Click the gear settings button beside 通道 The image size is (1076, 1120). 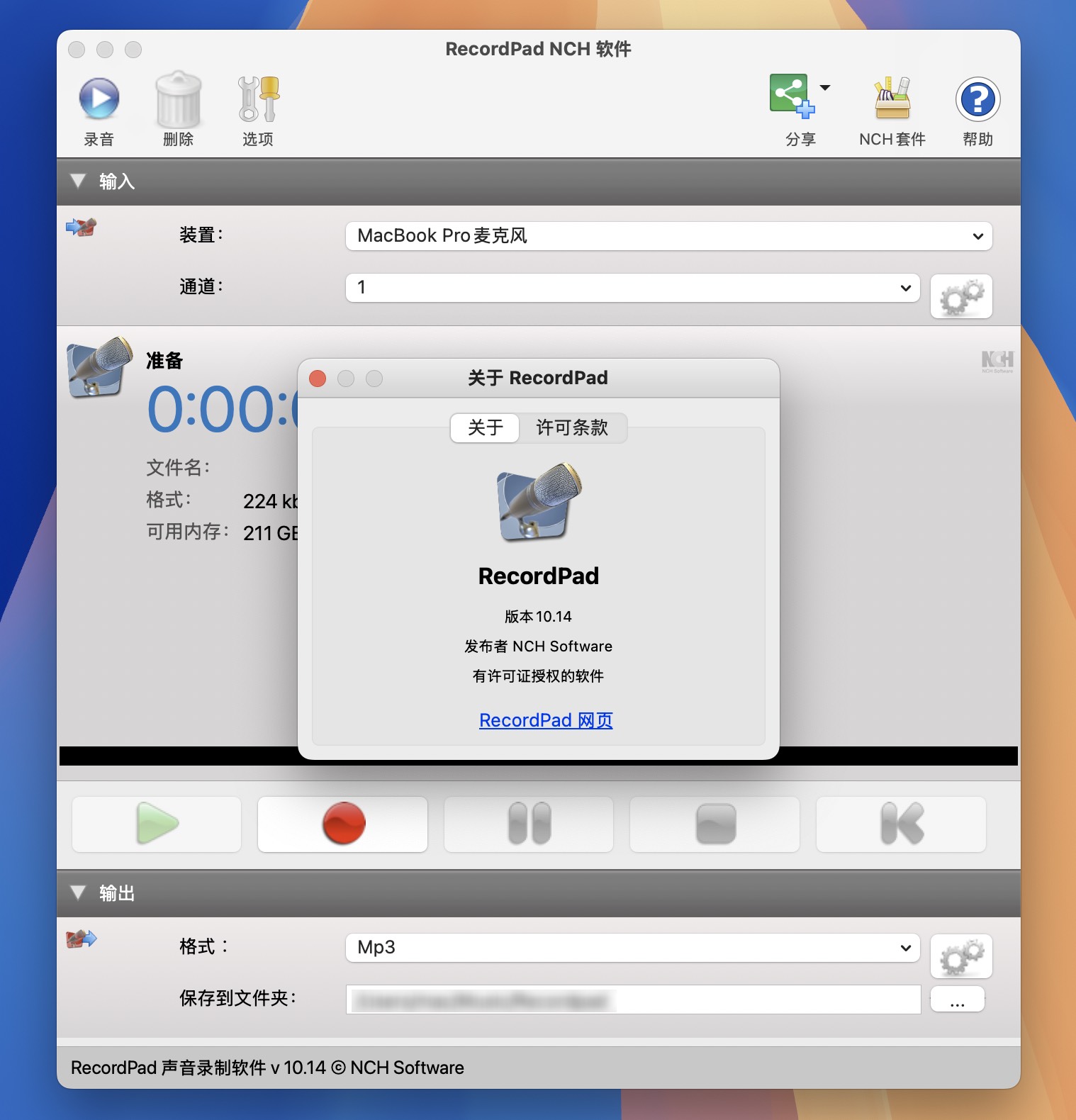(x=961, y=296)
